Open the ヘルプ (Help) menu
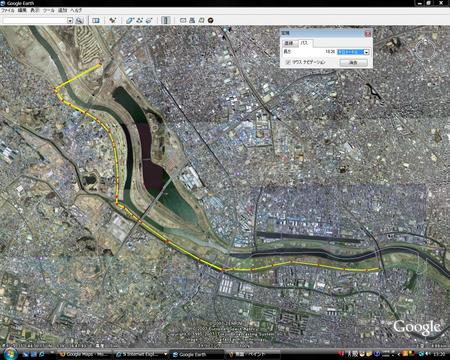This screenshot has height=360, width=450. point(76,10)
